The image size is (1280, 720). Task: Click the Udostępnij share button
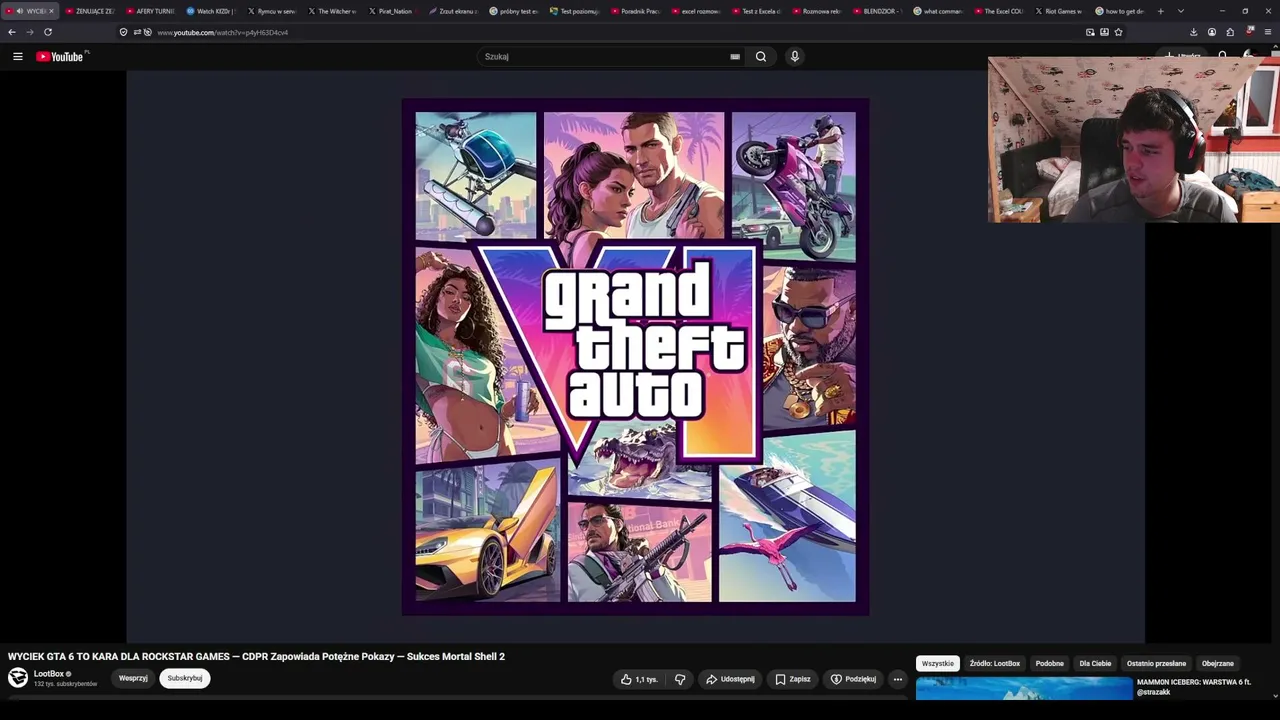click(730, 679)
